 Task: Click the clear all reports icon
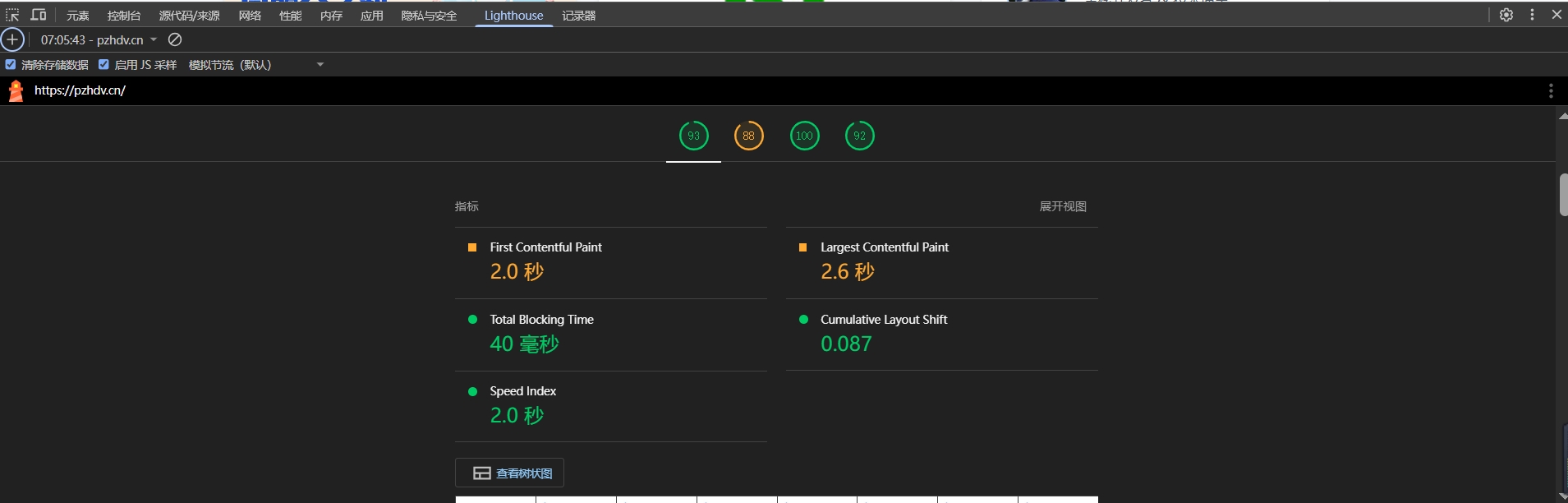point(175,39)
